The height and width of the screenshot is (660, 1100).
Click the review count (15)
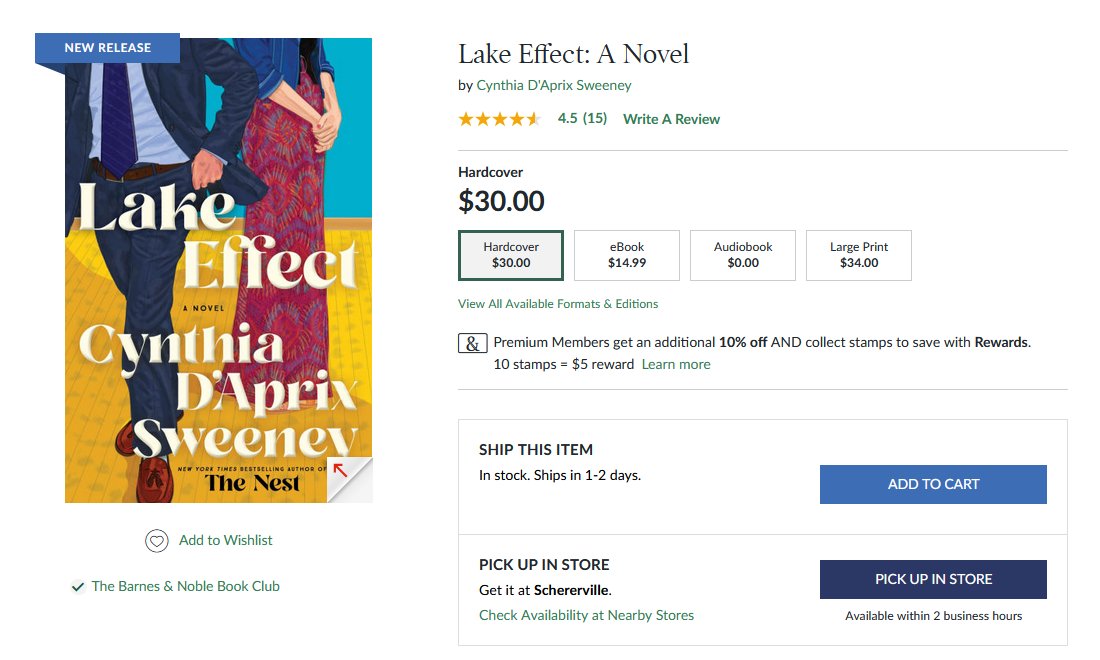pyautogui.click(x=595, y=118)
